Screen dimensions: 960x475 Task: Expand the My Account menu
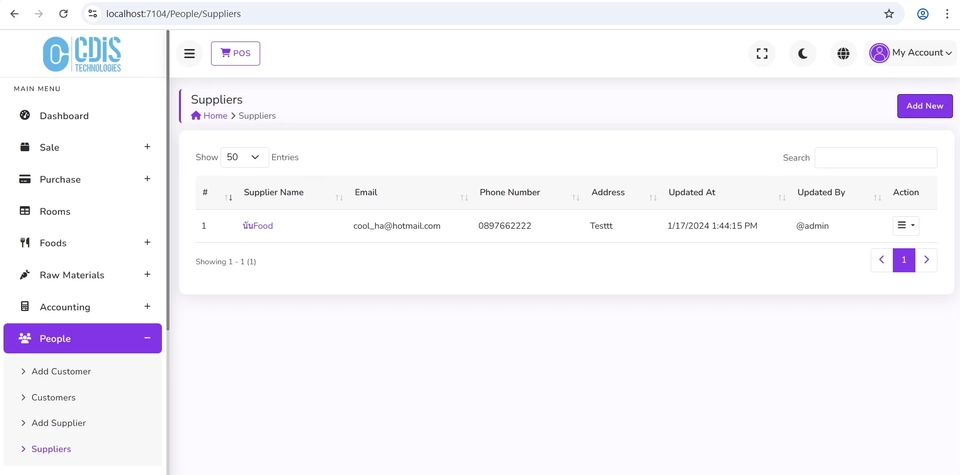[x=910, y=53]
